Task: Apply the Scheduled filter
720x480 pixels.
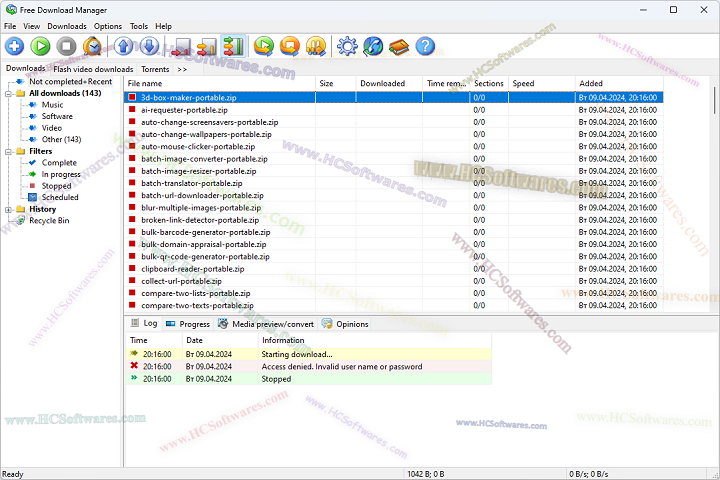Action: pos(60,197)
